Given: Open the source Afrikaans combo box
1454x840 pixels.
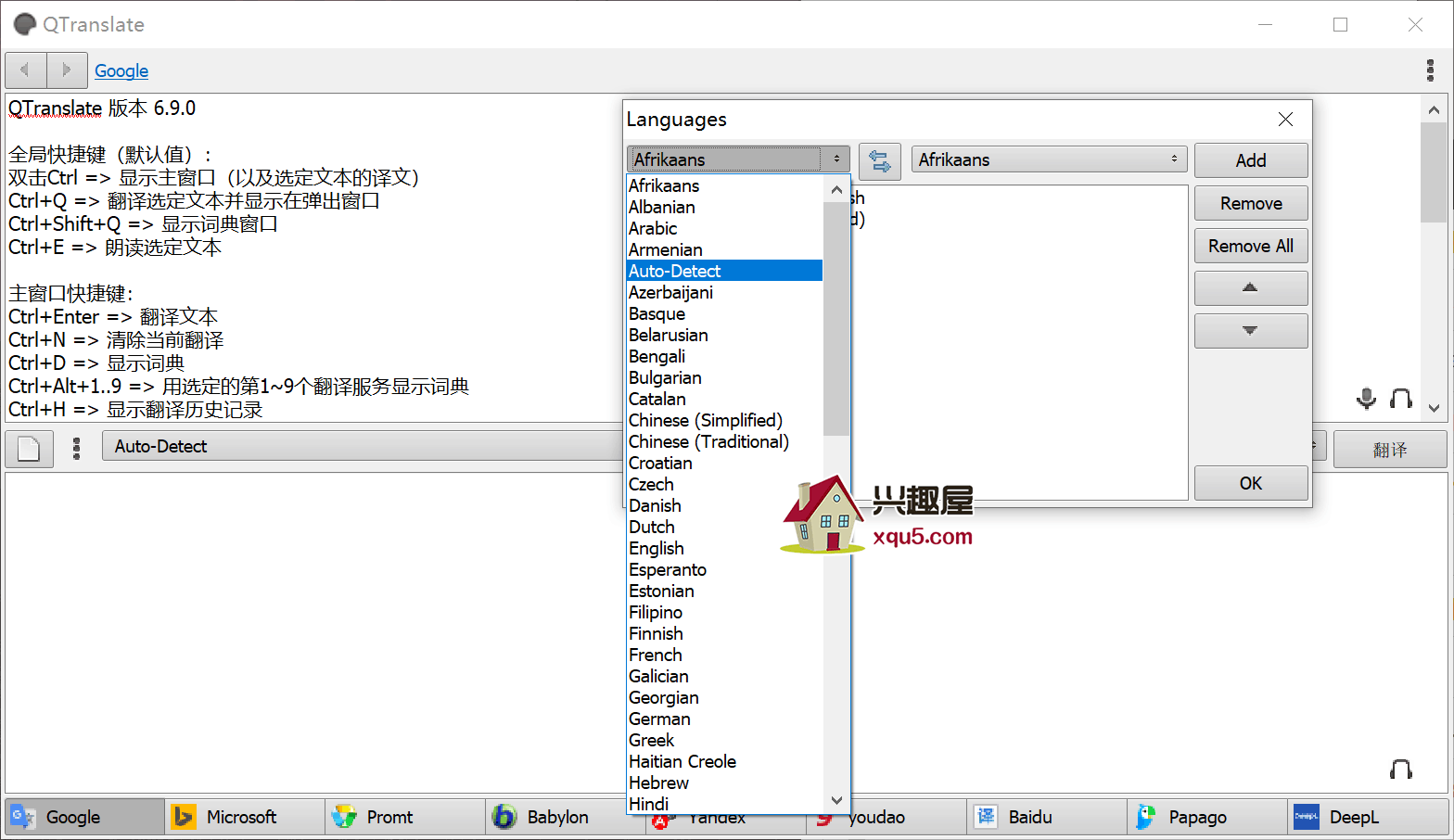Looking at the screenshot, I should click(x=738, y=159).
